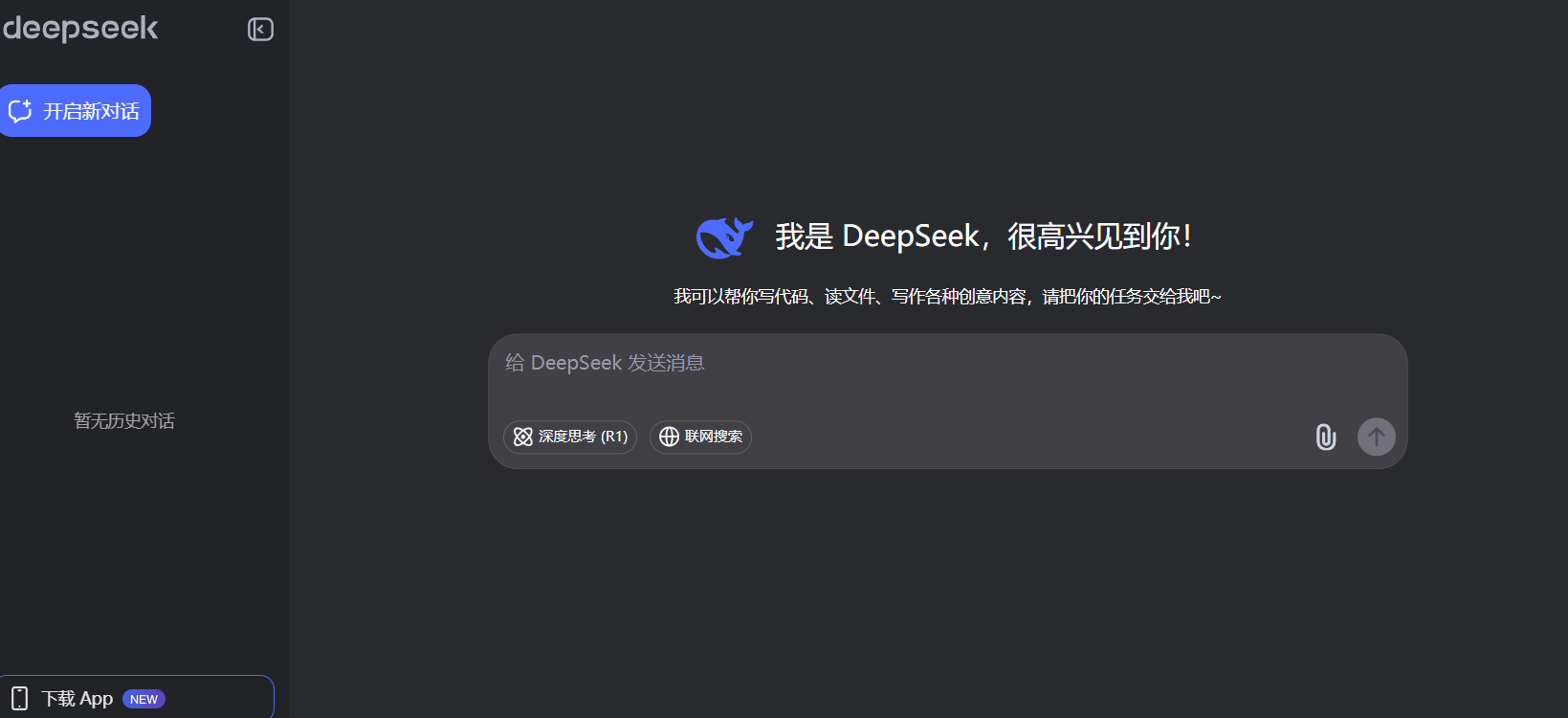The width and height of the screenshot is (1568, 718).
Task: Open the 下载 App button
Action: pyautogui.click(x=136, y=698)
